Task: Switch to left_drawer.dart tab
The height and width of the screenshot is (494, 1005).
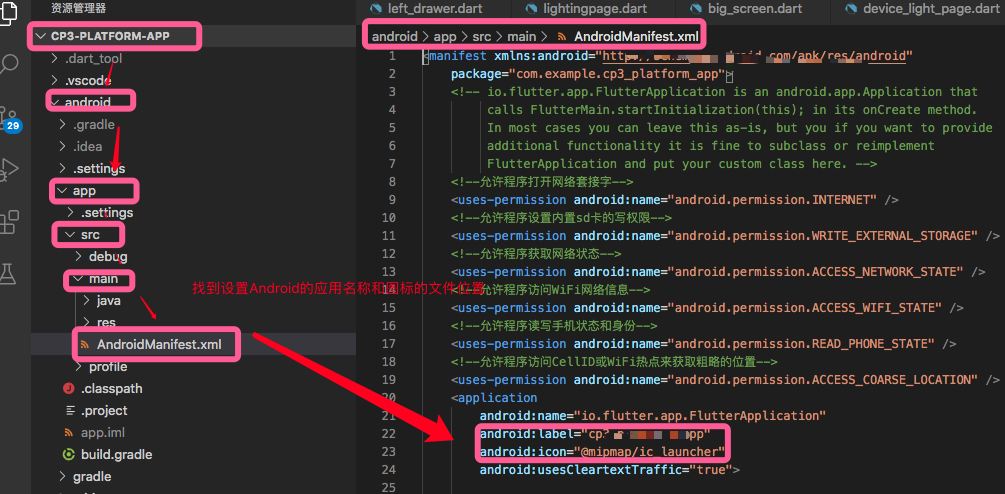Action: point(435,9)
